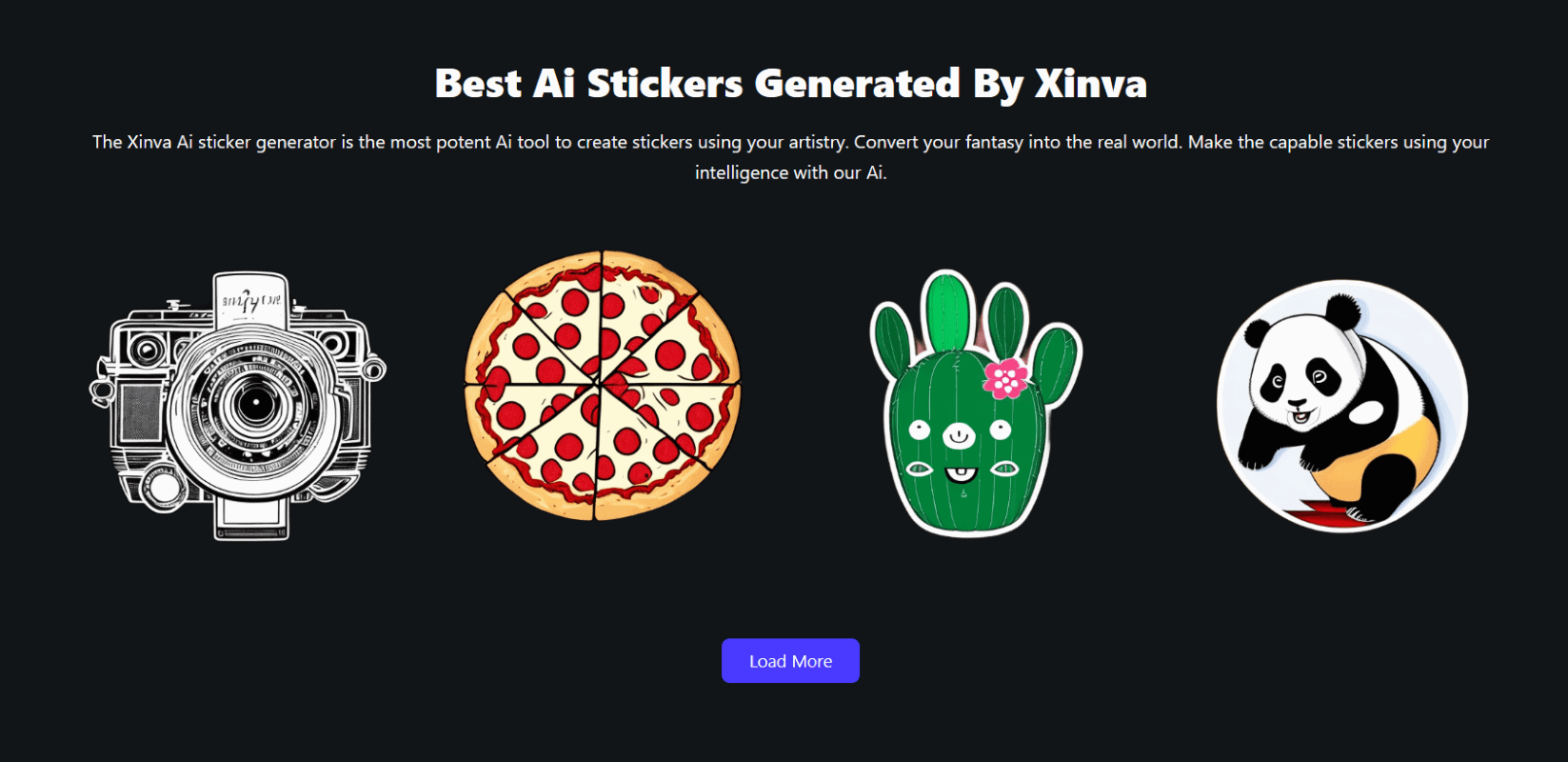This screenshot has width=1568, height=762.
Task: Click the strap ring on camera's left side
Action: [x=100, y=390]
